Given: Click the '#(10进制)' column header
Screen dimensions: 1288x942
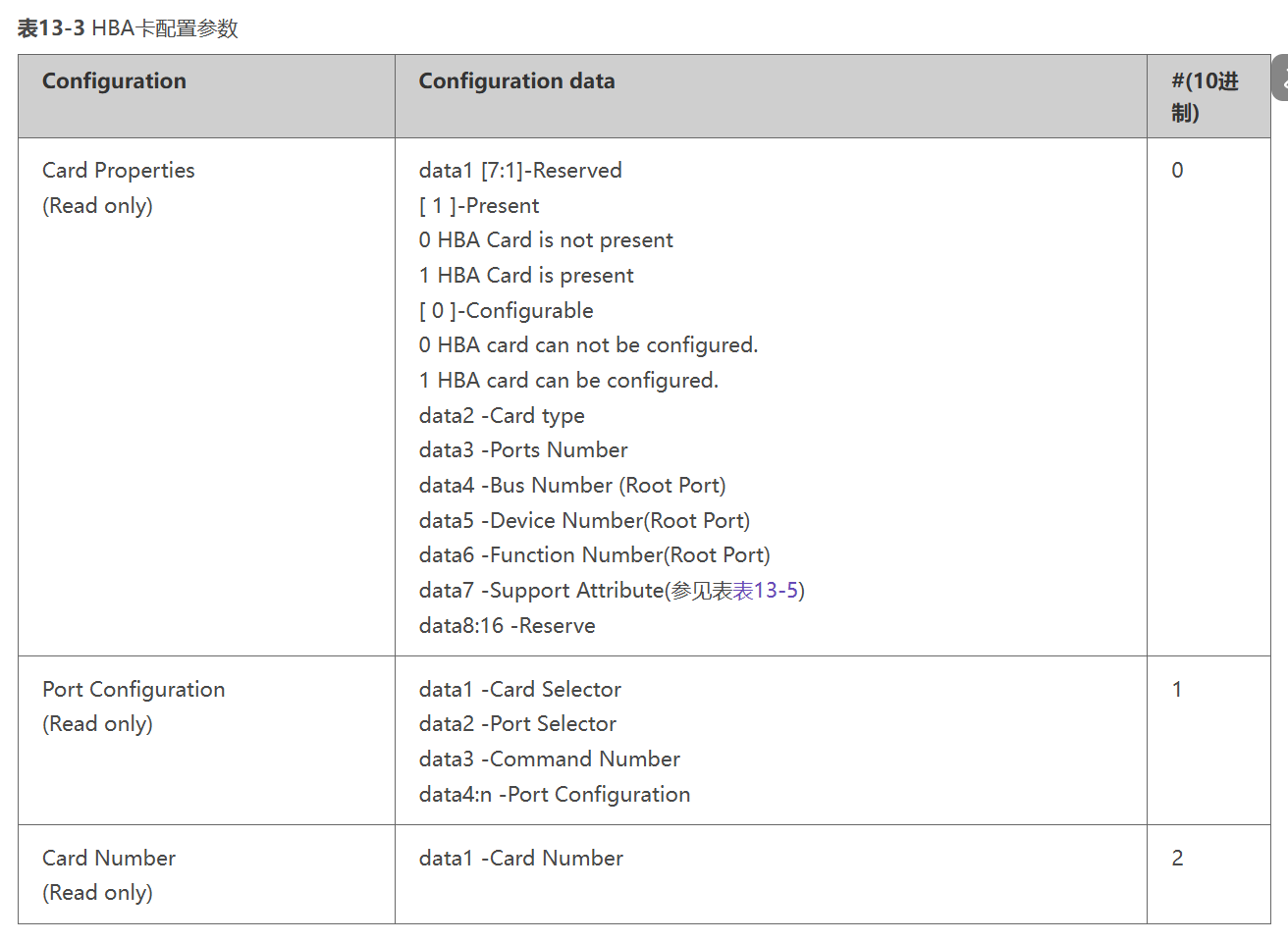Looking at the screenshot, I should tap(1205, 96).
